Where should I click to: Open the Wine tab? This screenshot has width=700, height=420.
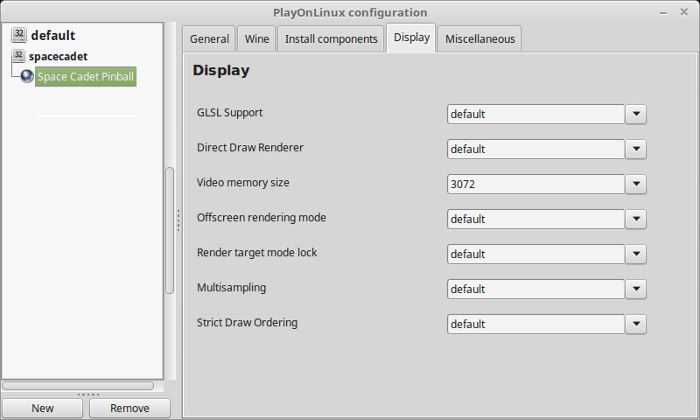click(x=257, y=39)
